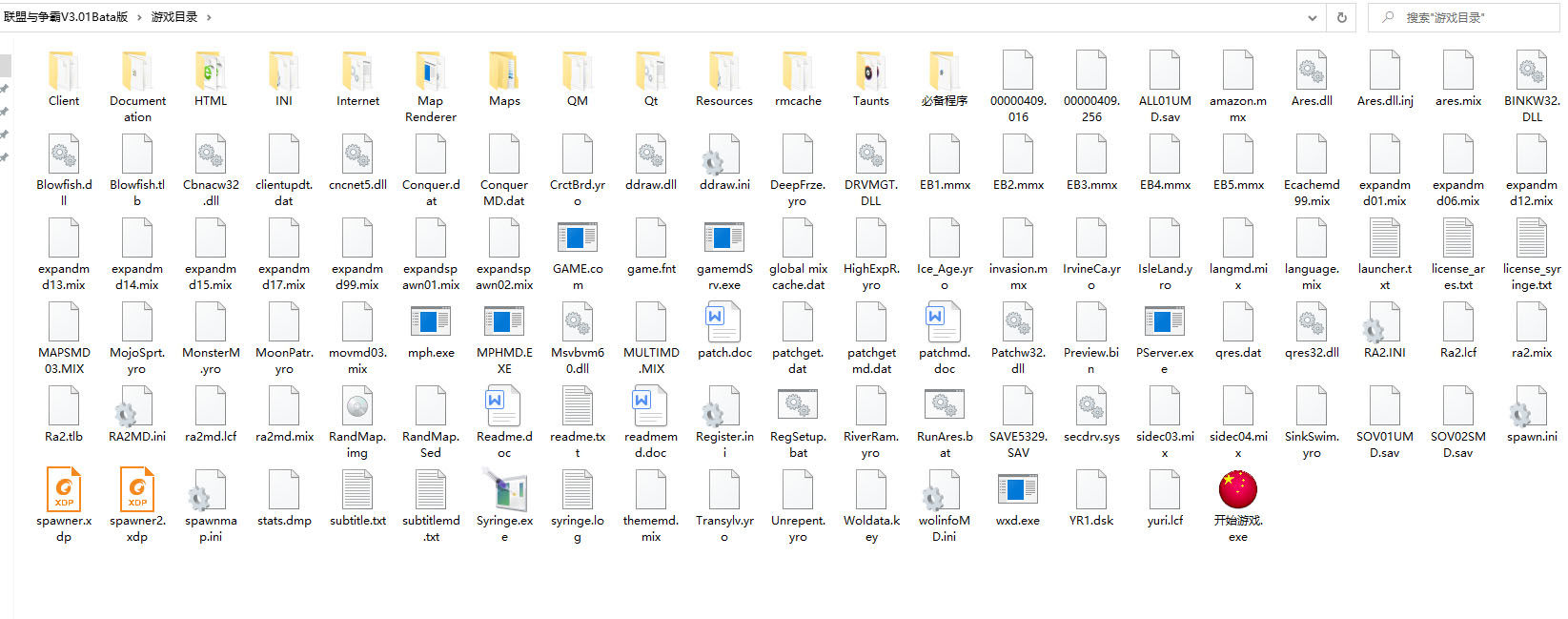Select the 必备程序 folder
Screen dimensions: 1568x619
945,71
